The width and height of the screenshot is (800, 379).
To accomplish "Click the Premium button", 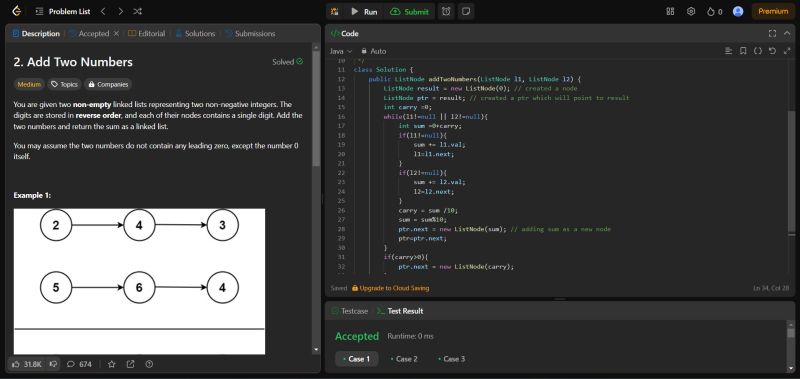I will (773, 11).
